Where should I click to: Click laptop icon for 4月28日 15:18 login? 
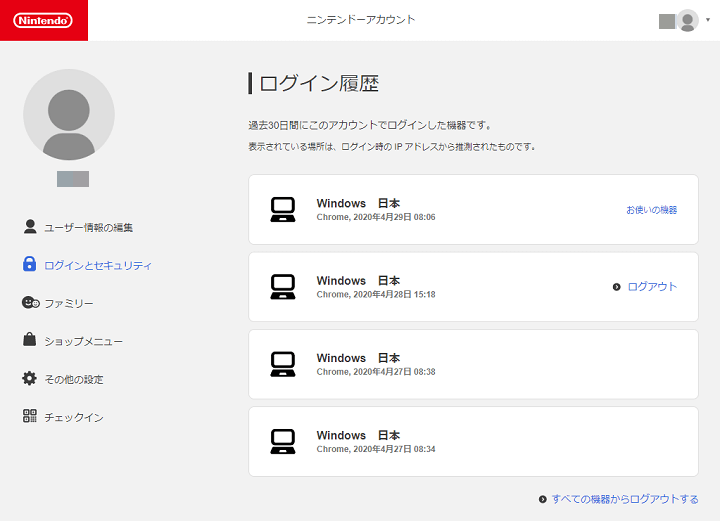click(x=283, y=287)
